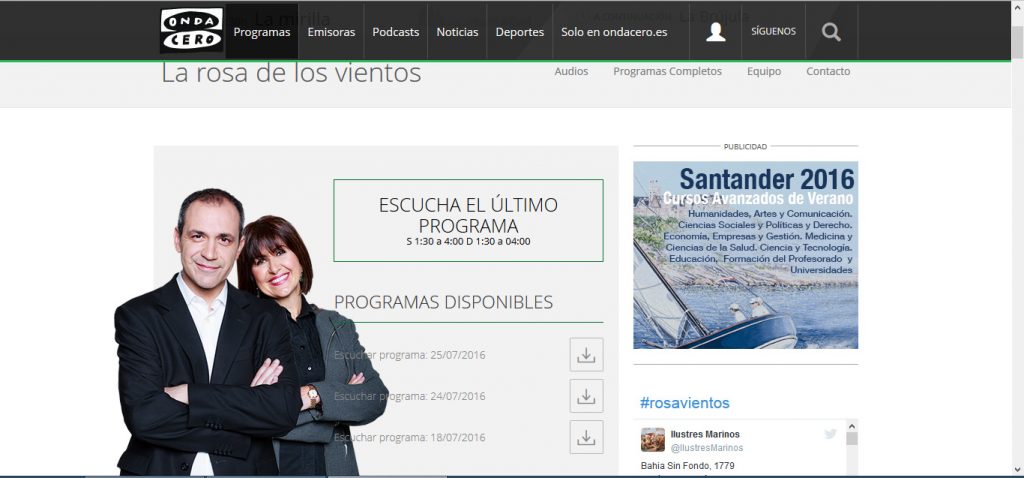
Task: Click tweet text Bahia Sin Fondo, 1779
Action: click(x=688, y=466)
